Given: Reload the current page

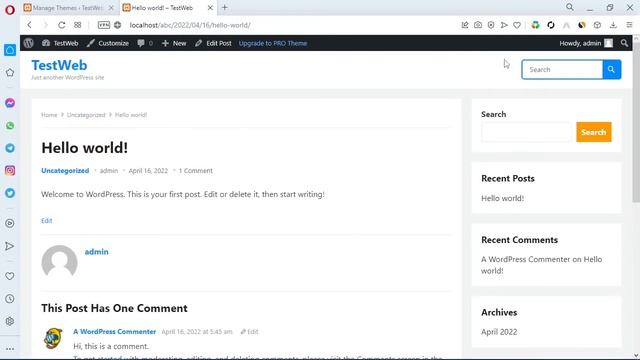Looking at the screenshot, I should click(62, 25).
